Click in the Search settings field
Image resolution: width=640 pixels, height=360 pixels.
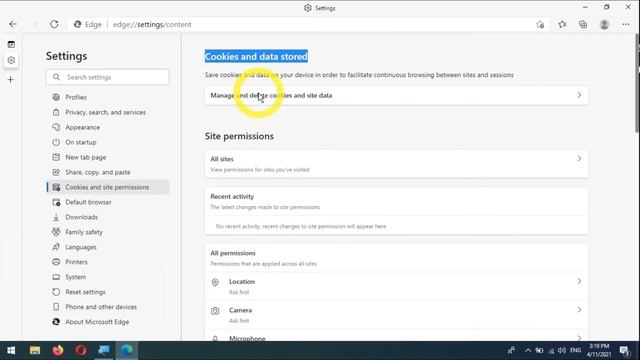click(x=108, y=77)
